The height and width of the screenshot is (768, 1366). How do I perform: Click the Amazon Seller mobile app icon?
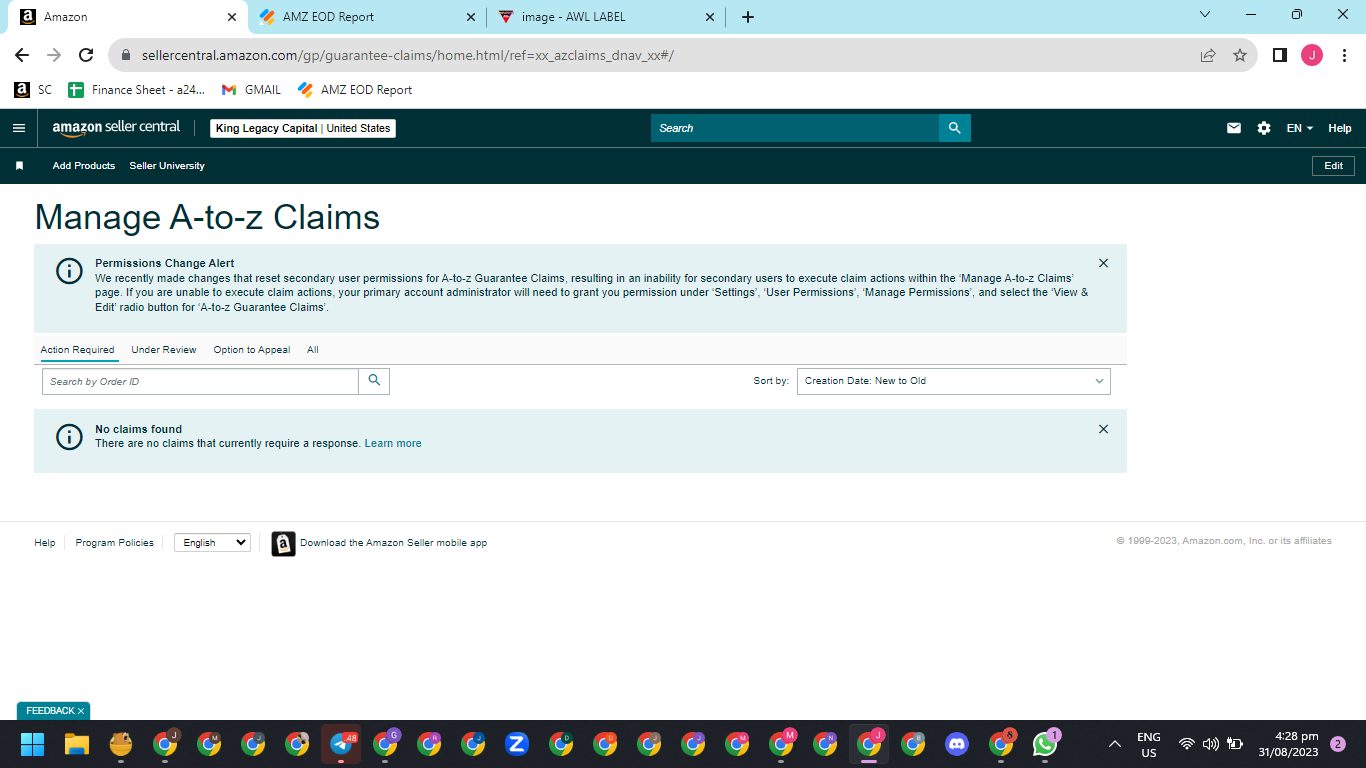click(283, 543)
